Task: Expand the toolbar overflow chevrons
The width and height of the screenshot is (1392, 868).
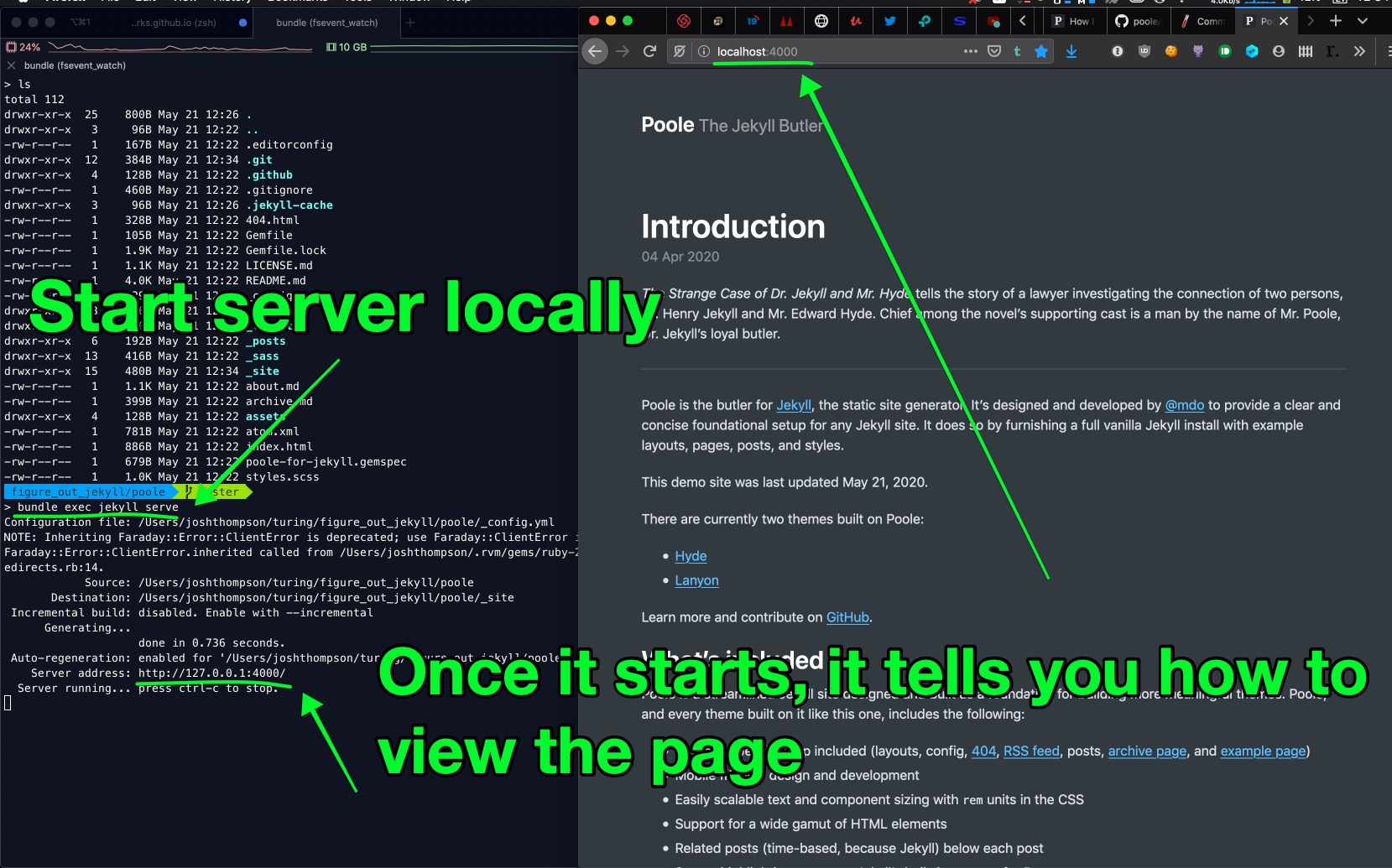Action: coord(1359,51)
